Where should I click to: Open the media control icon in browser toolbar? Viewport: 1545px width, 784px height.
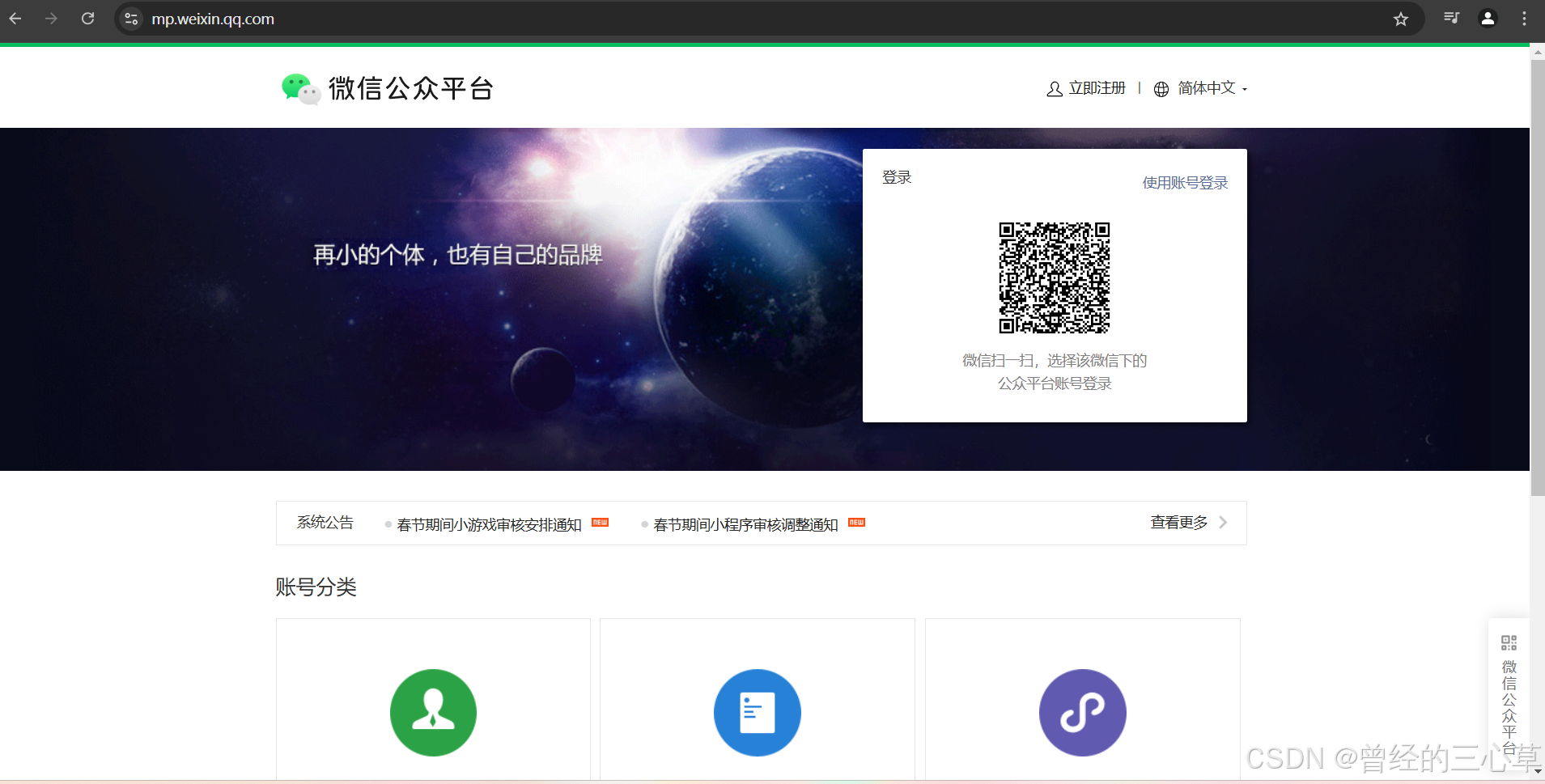(x=1452, y=18)
